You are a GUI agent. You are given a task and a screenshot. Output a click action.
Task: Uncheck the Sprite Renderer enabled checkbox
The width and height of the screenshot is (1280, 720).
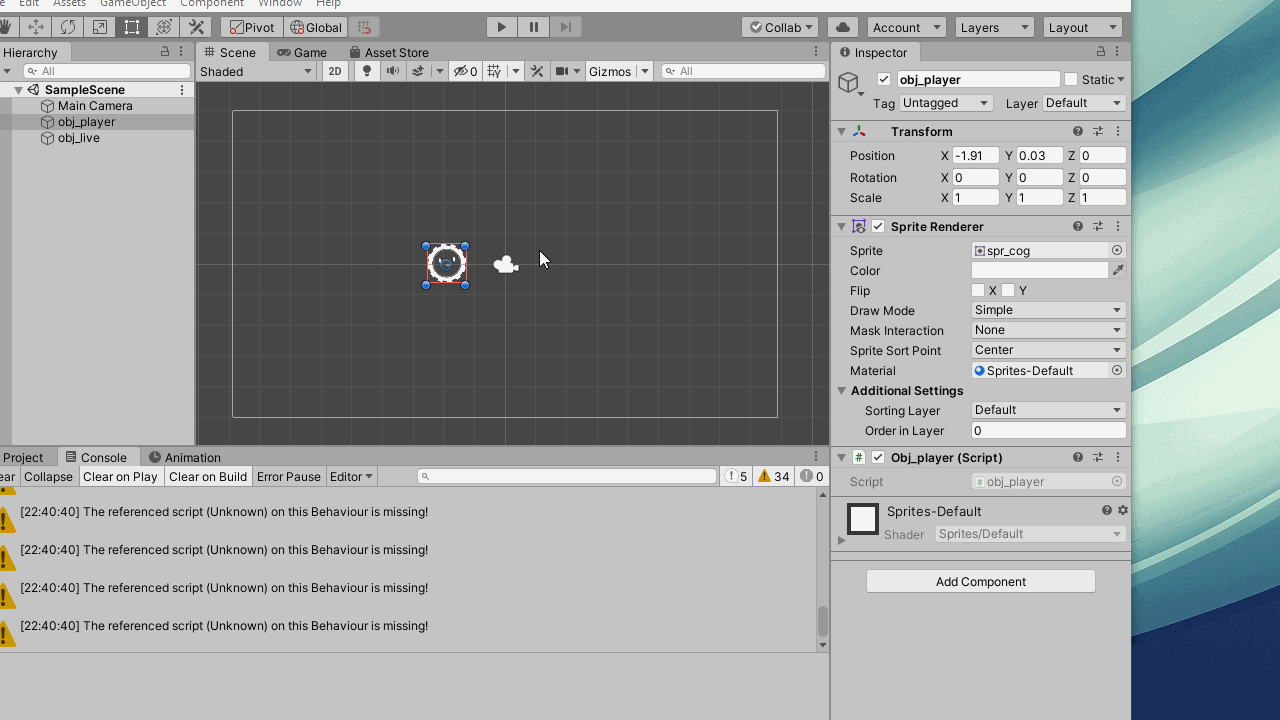[x=877, y=226]
